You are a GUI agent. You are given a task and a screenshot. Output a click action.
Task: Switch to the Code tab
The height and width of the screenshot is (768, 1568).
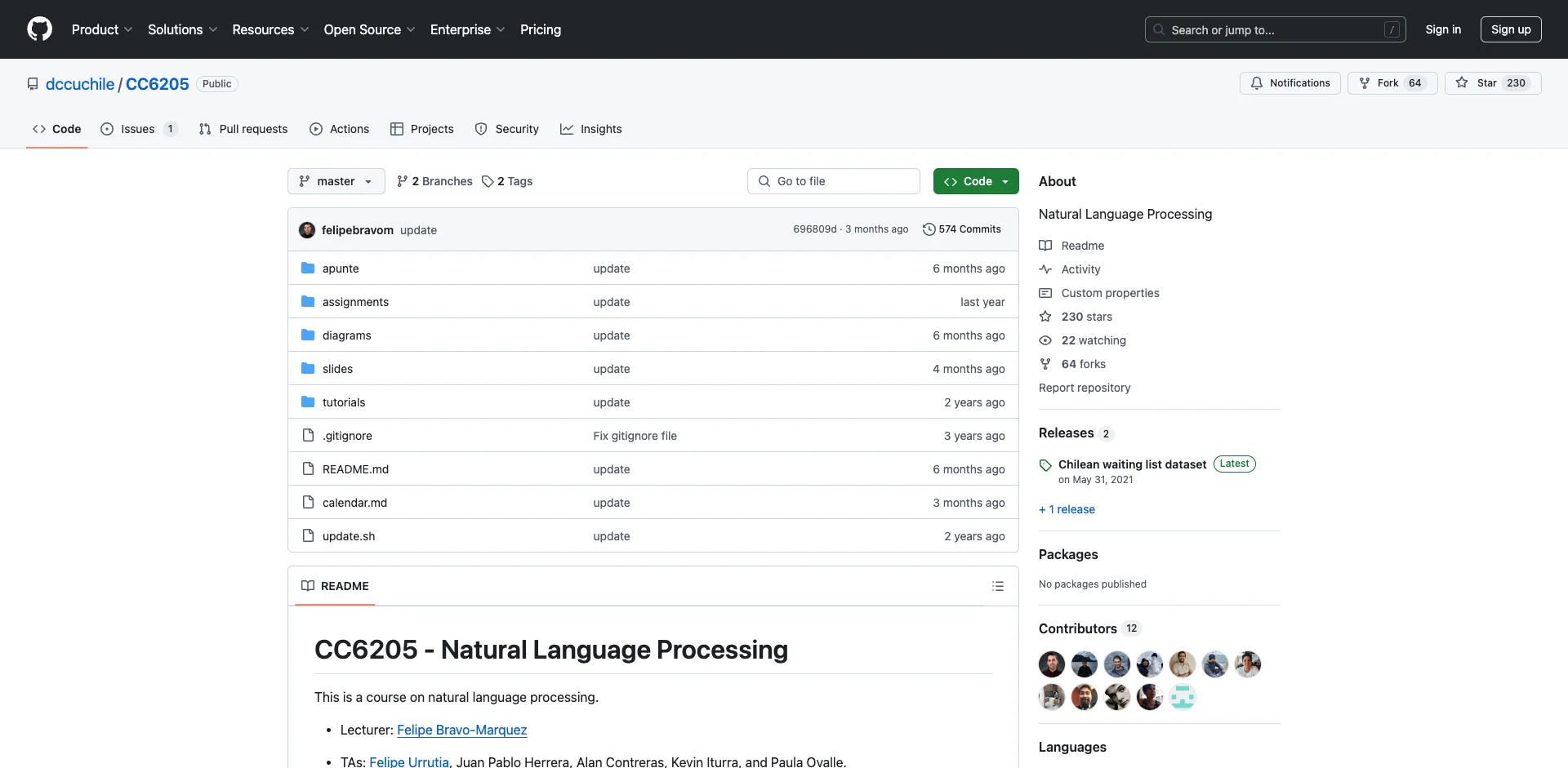56,129
